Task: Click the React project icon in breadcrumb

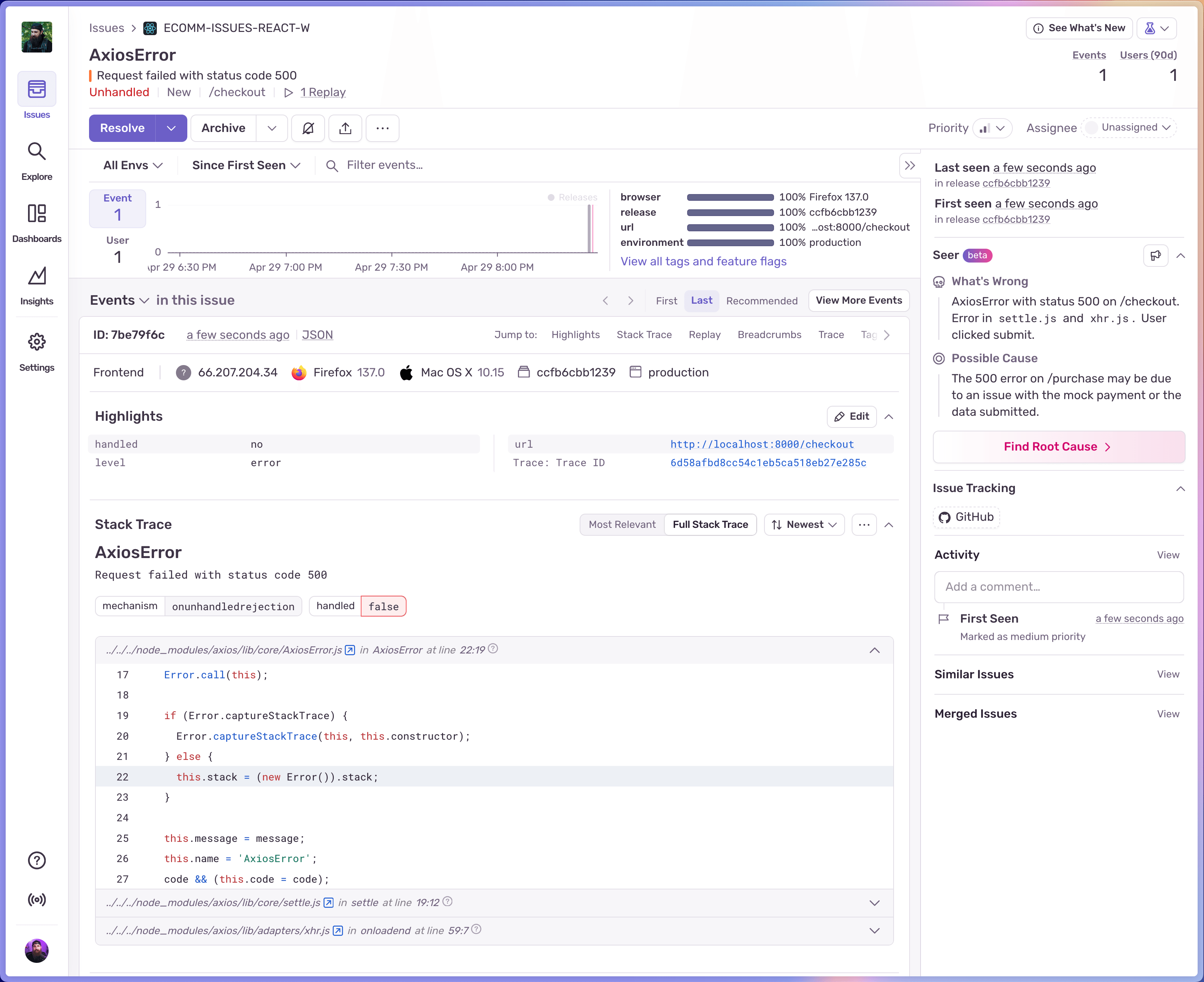Action: [x=150, y=28]
